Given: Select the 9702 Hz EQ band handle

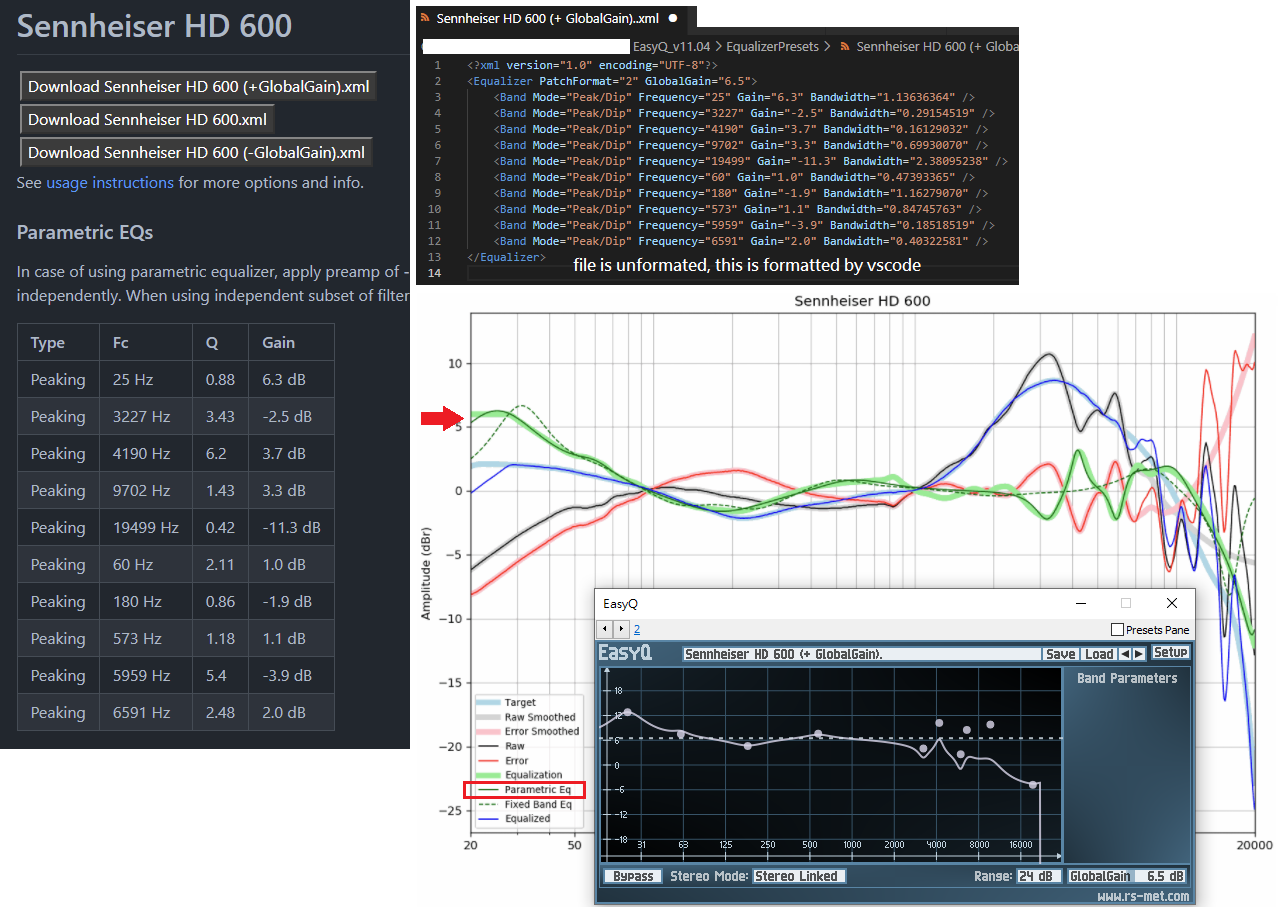Looking at the screenshot, I should (990, 724).
